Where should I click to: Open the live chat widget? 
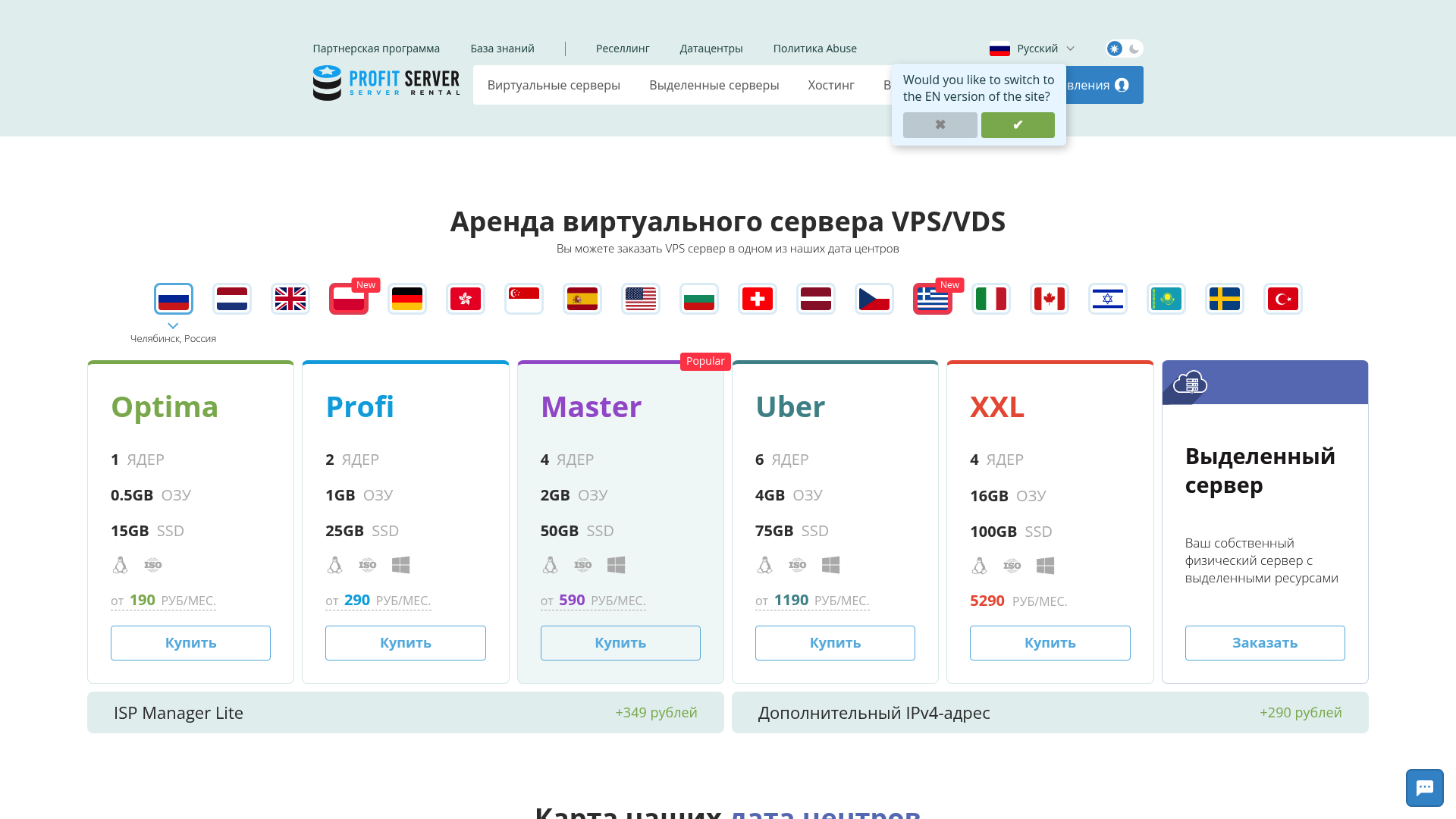point(1424,788)
